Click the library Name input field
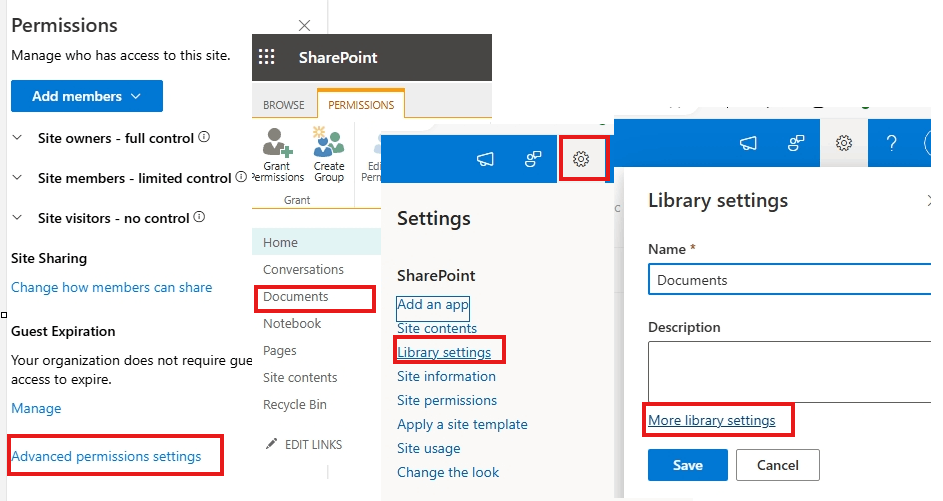 (790, 280)
